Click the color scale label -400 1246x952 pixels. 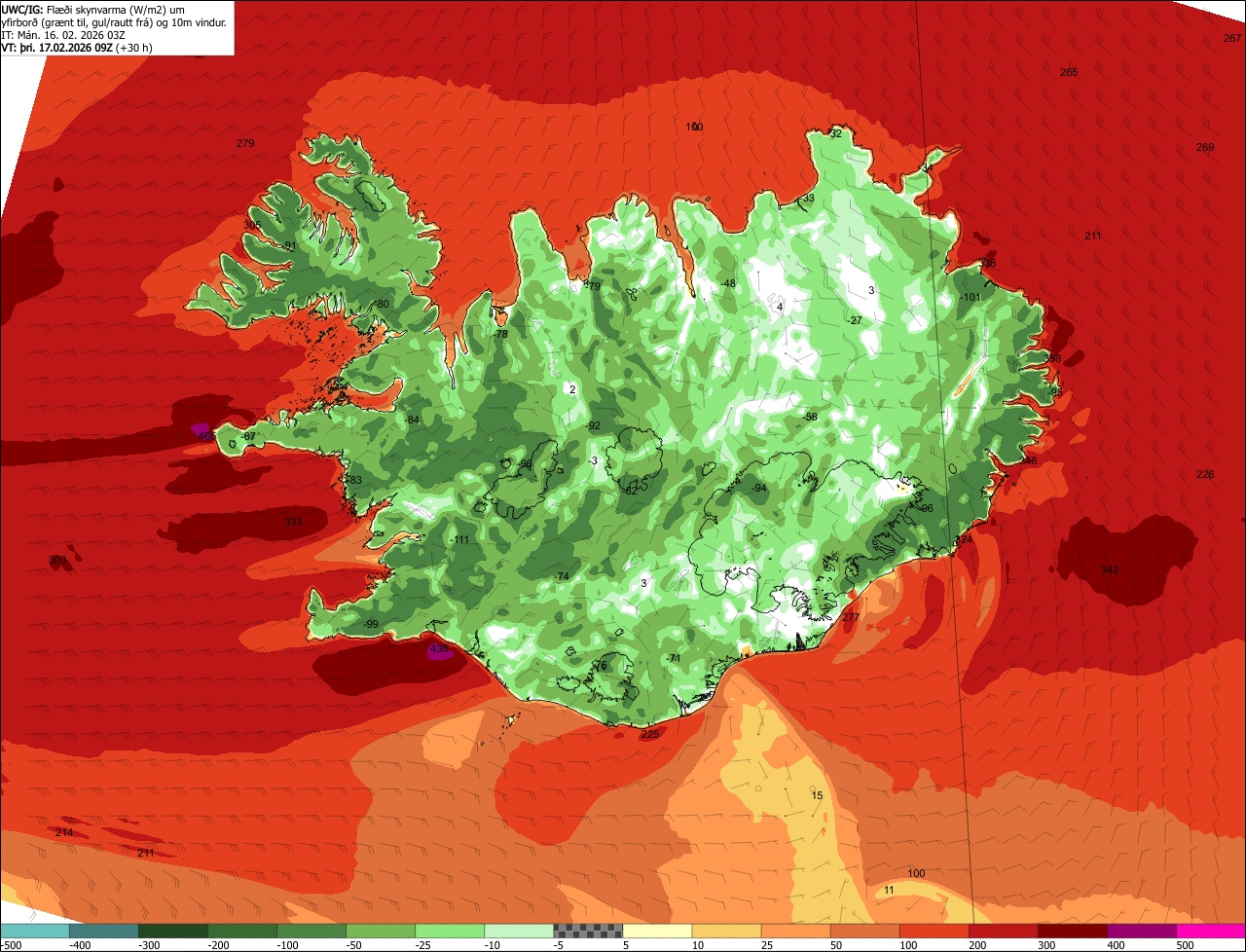click(80, 945)
